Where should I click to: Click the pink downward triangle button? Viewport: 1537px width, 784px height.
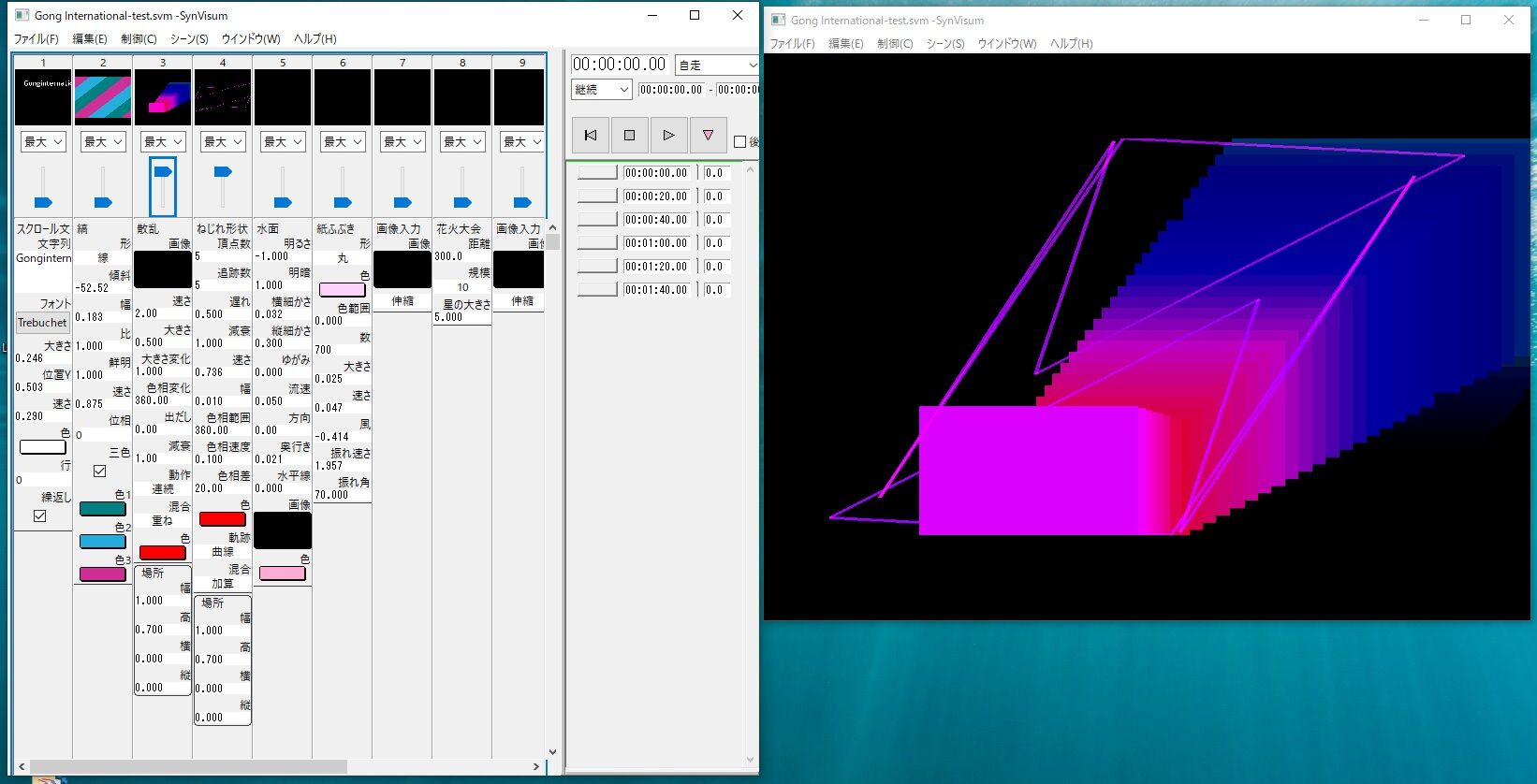[708, 136]
